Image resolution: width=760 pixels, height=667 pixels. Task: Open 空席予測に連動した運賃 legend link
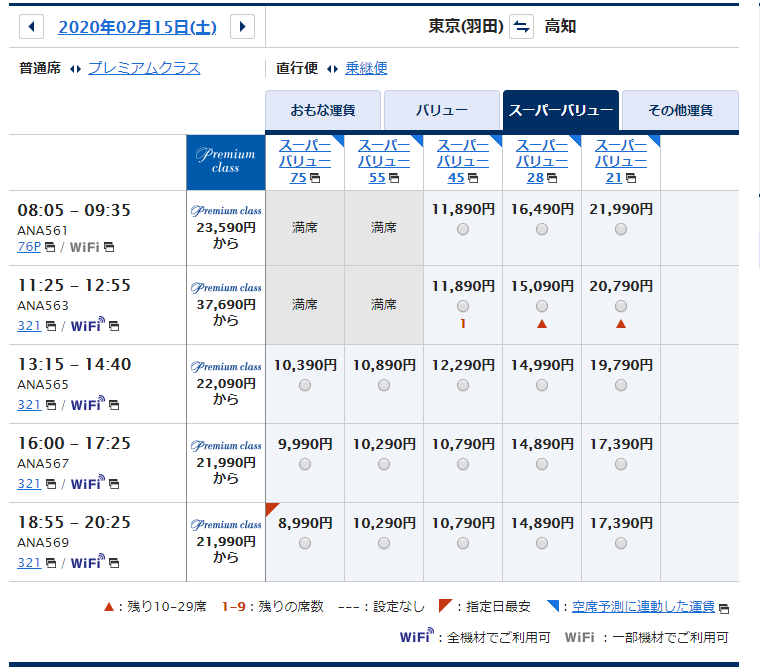tap(643, 607)
